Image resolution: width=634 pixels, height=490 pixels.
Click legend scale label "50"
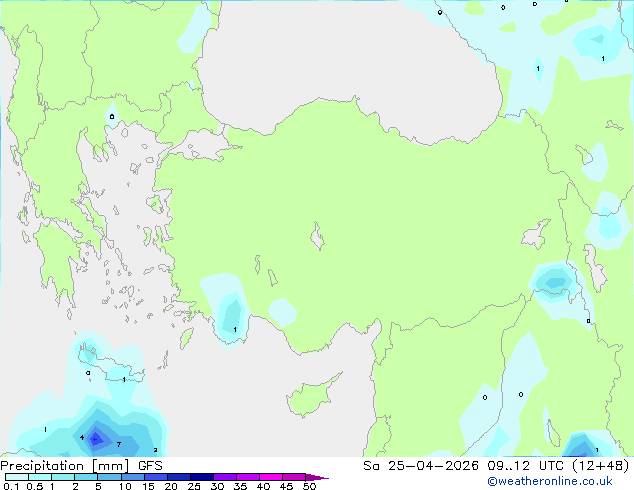point(310,486)
